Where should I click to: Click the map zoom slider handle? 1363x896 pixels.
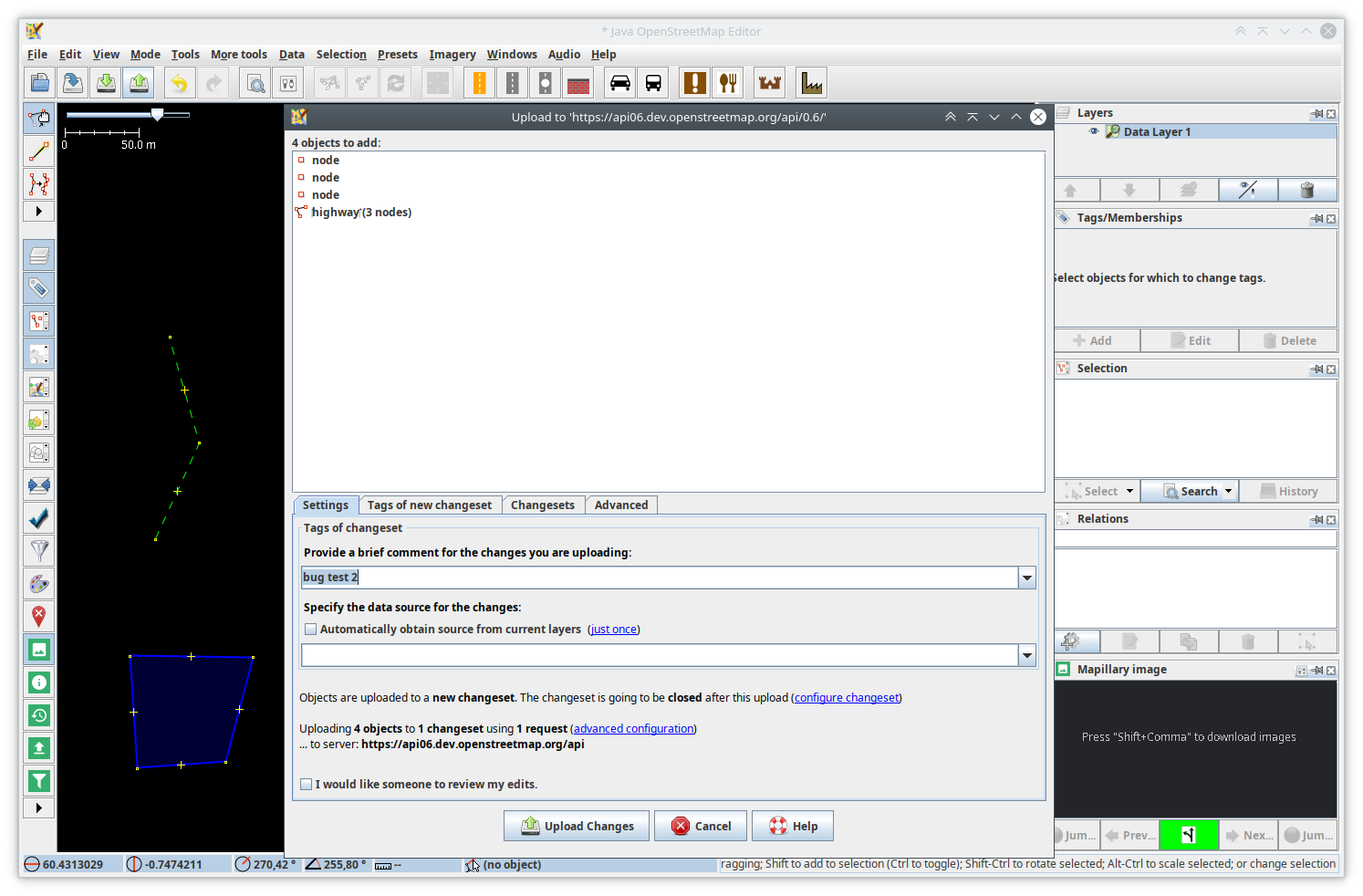tap(158, 115)
